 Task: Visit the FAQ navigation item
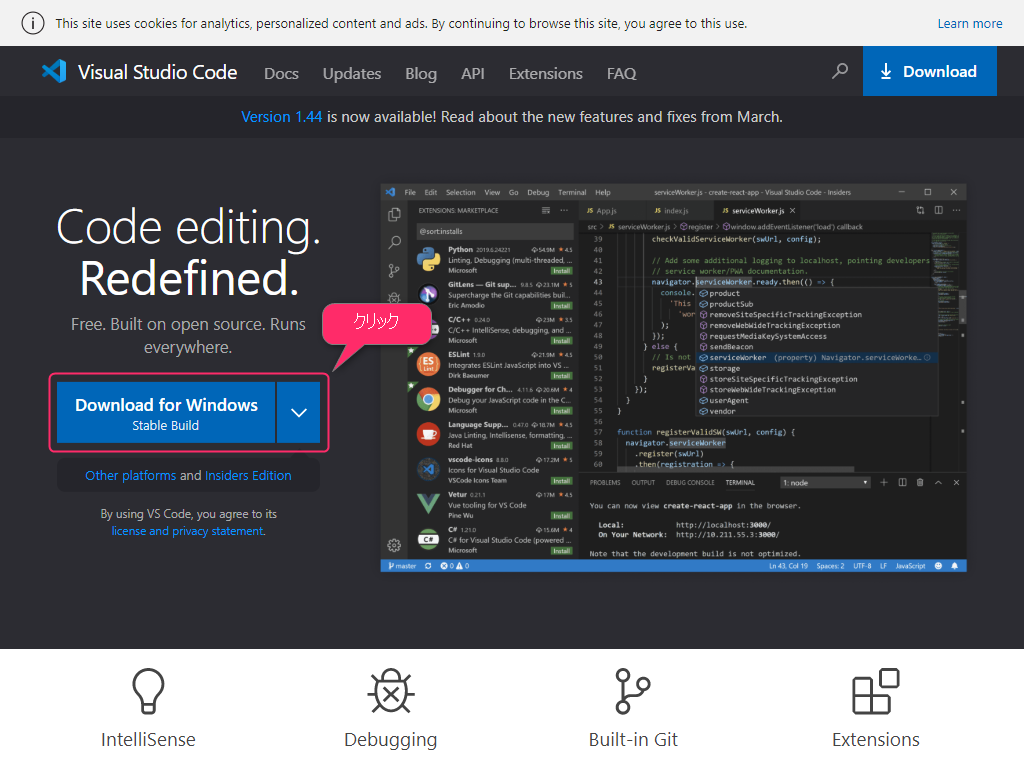point(621,73)
